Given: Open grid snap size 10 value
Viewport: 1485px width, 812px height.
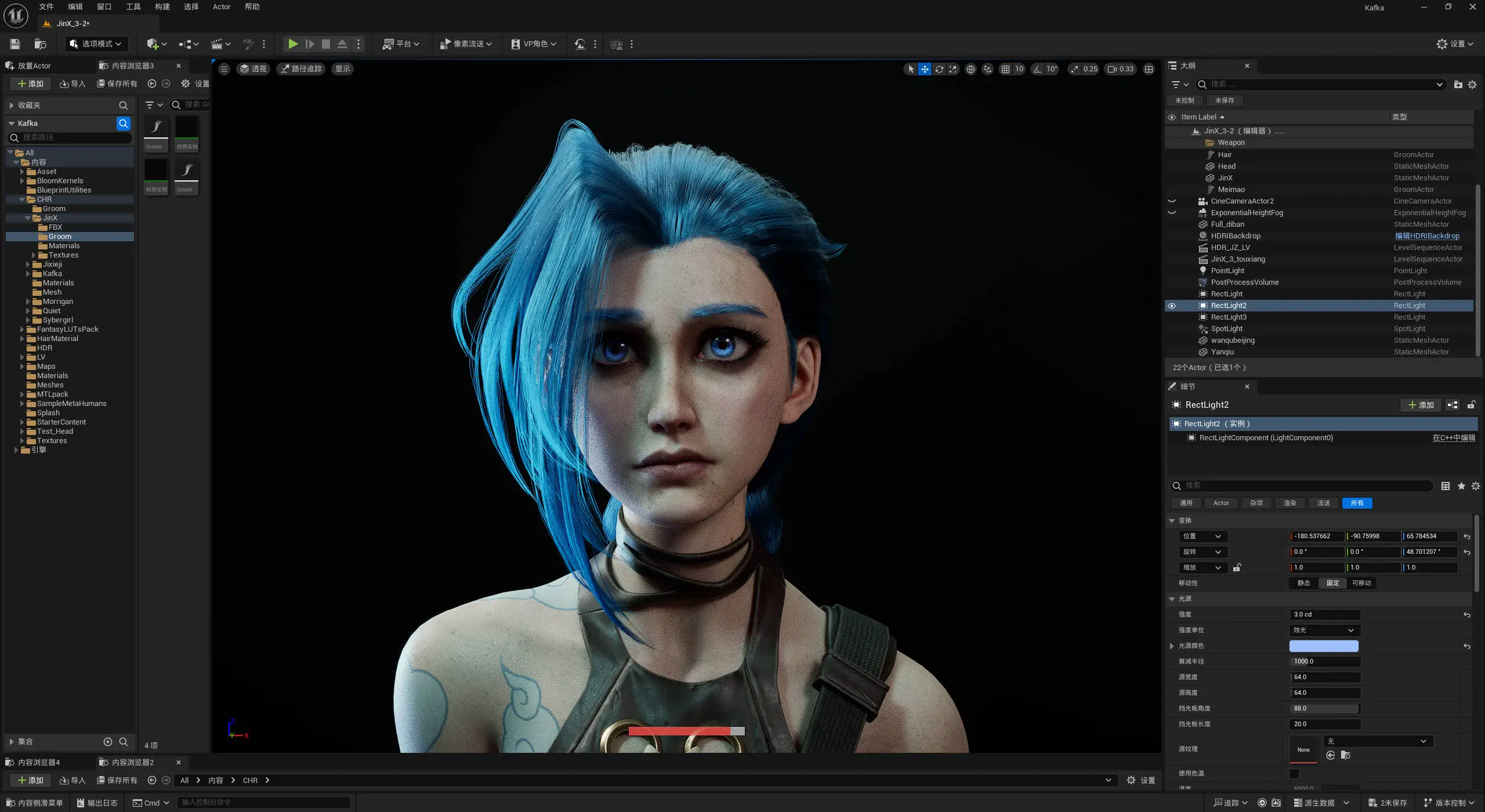Looking at the screenshot, I should (1019, 69).
